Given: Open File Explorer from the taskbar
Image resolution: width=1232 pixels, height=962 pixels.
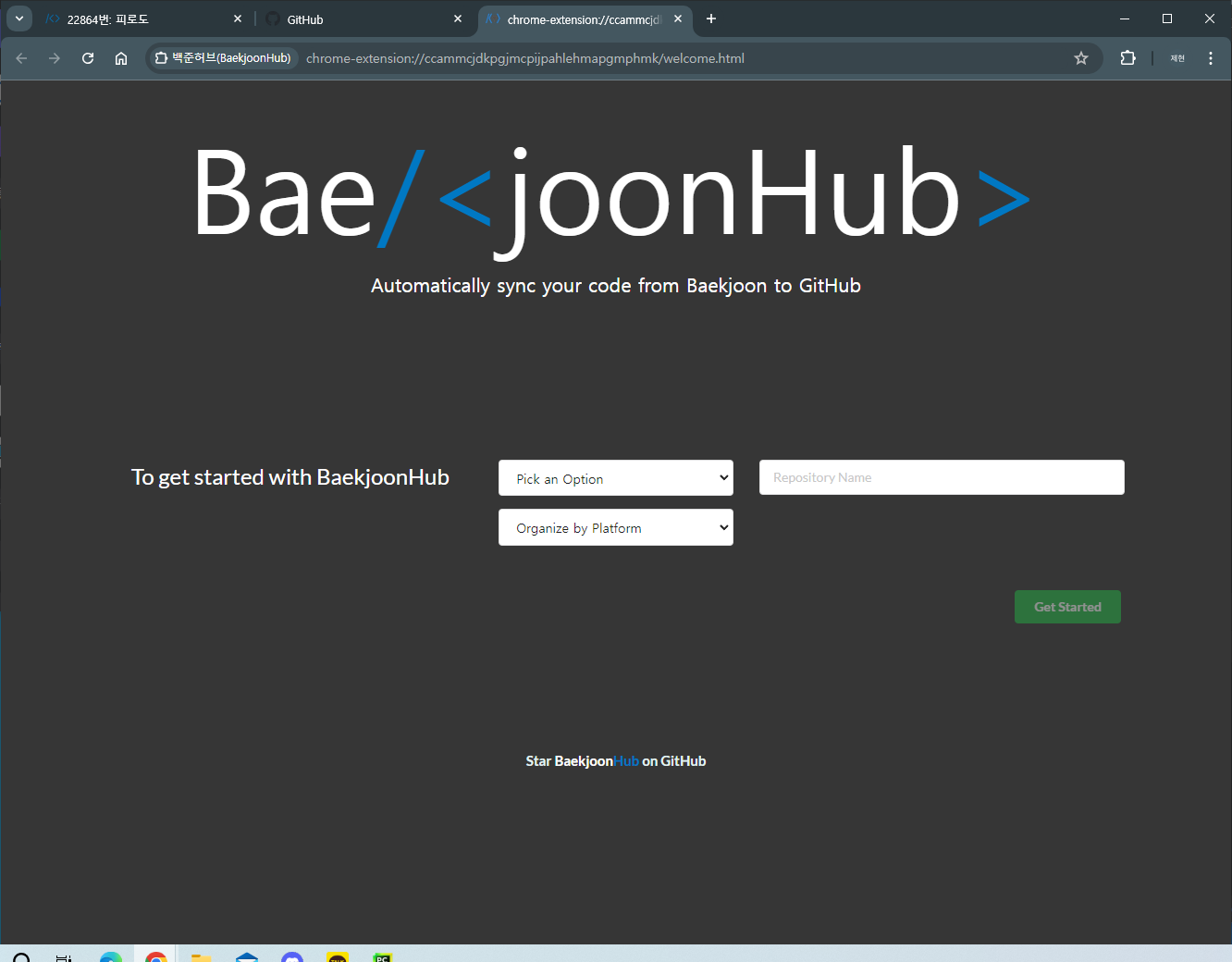Looking at the screenshot, I should (202, 956).
